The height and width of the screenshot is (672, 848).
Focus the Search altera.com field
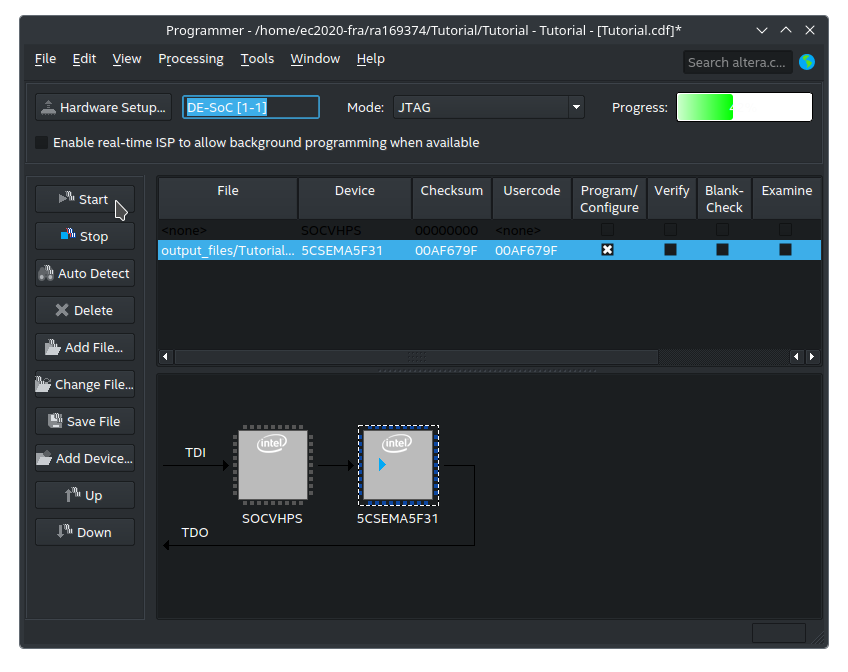click(737, 62)
